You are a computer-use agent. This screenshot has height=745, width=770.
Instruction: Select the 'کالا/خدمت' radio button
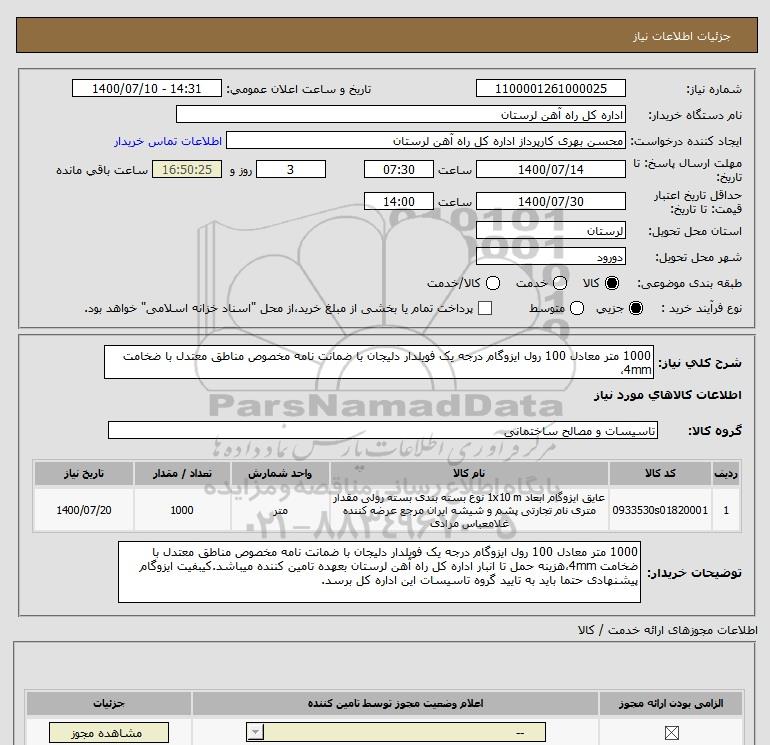coord(493,283)
